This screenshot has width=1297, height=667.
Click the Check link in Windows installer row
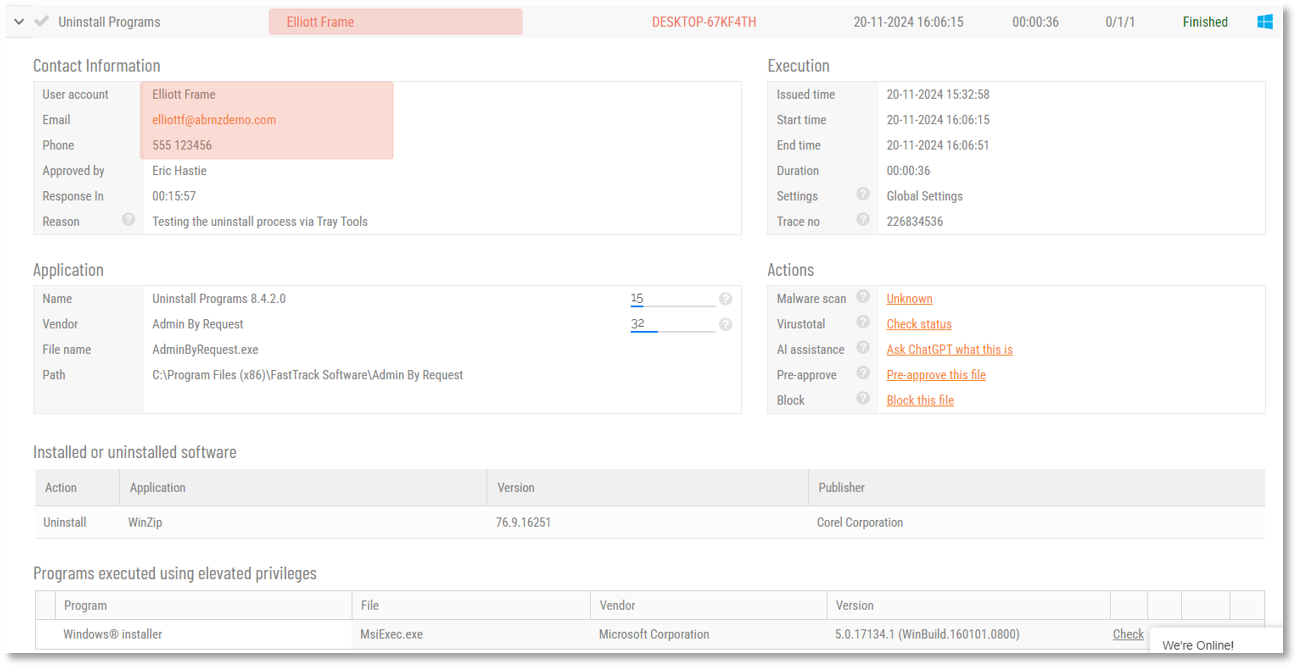pyautogui.click(x=1128, y=634)
